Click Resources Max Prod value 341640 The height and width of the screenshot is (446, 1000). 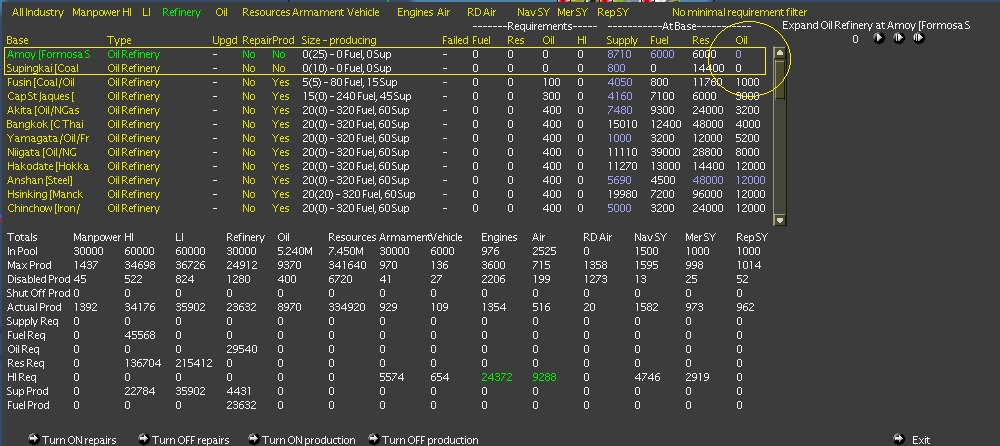pos(347,265)
